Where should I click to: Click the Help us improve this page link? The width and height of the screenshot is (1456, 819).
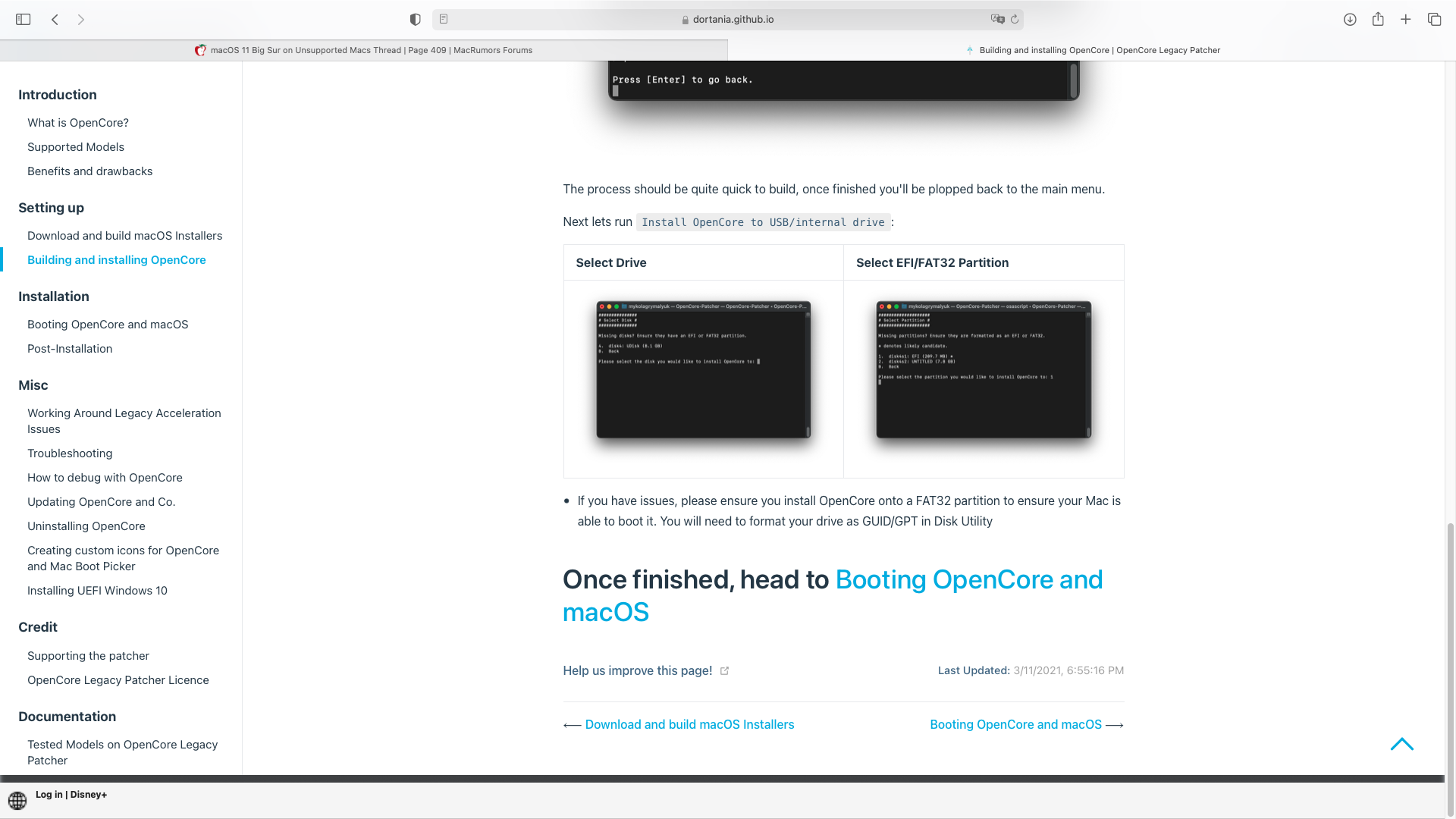click(637, 670)
